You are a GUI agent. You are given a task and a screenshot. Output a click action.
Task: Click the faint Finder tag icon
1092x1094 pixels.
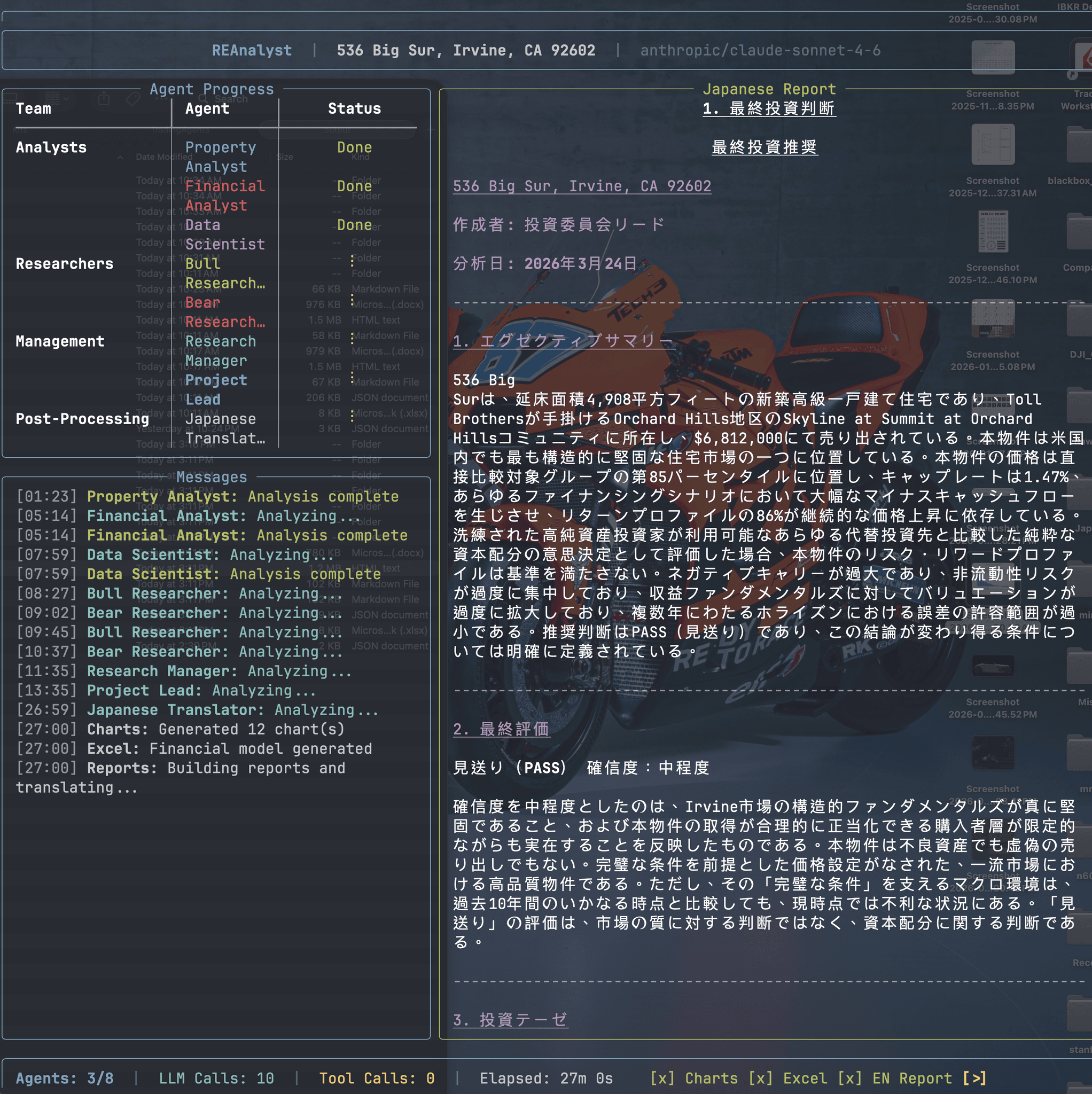(133, 99)
